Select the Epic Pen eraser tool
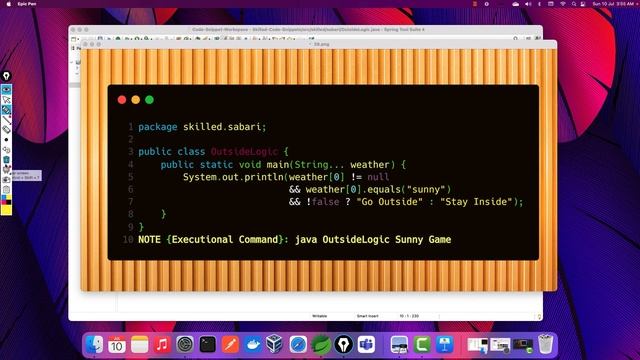This screenshot has height=360, width=640. point(6,129)
